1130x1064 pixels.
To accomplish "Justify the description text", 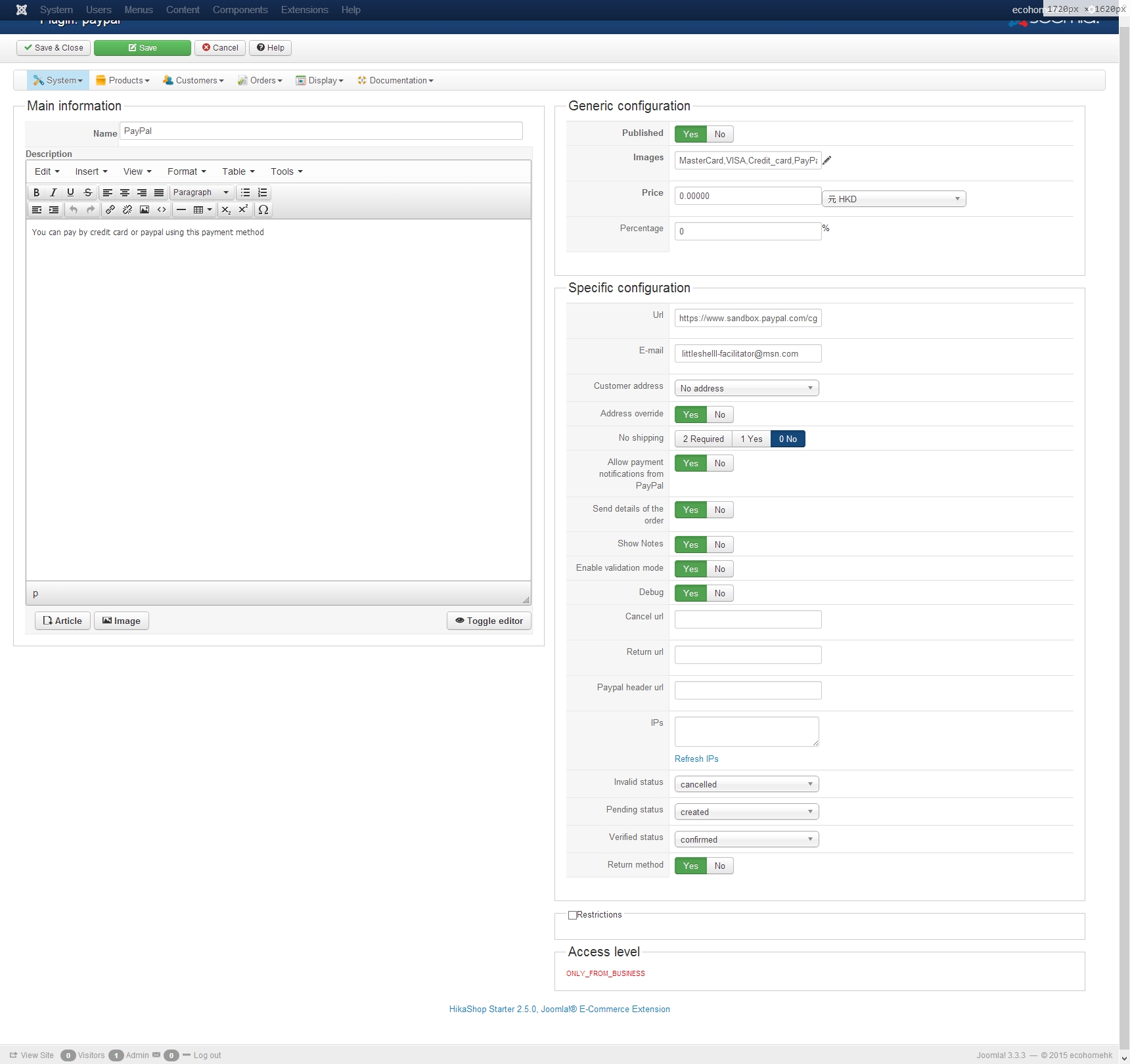I will (x=159, y=192).
